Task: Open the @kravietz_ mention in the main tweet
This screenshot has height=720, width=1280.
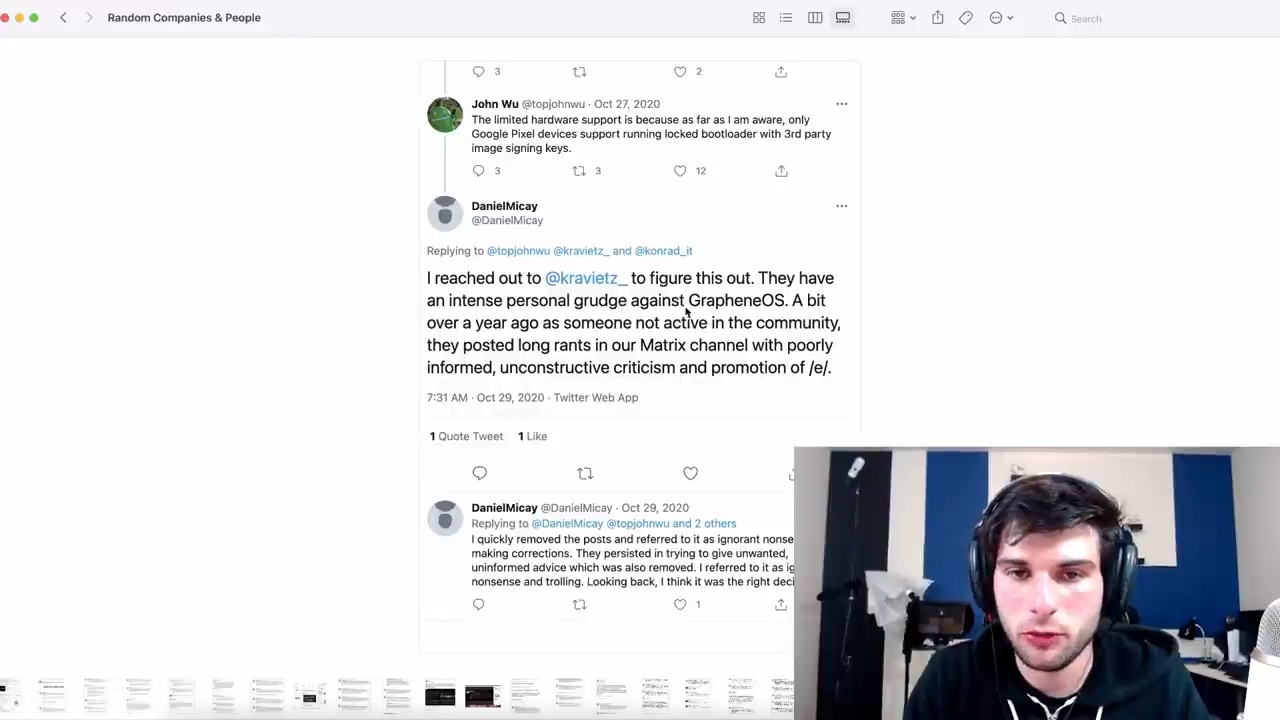Action: [x=586, y=278]
